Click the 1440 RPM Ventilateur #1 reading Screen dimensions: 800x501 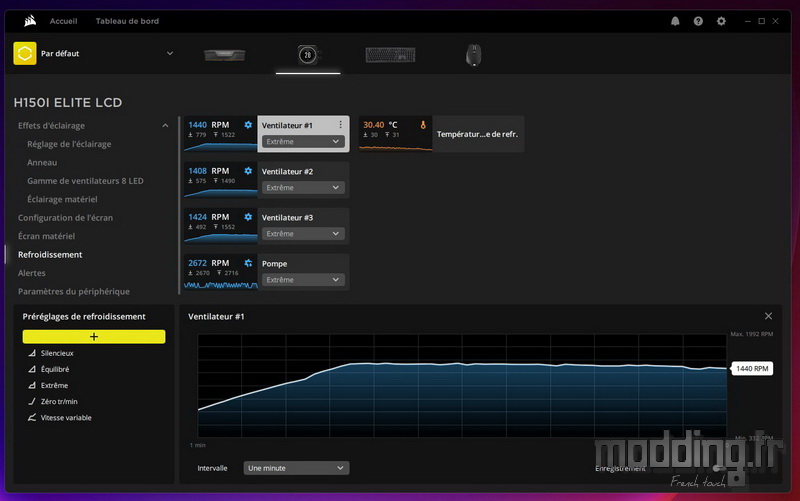(x=209, y=125)
